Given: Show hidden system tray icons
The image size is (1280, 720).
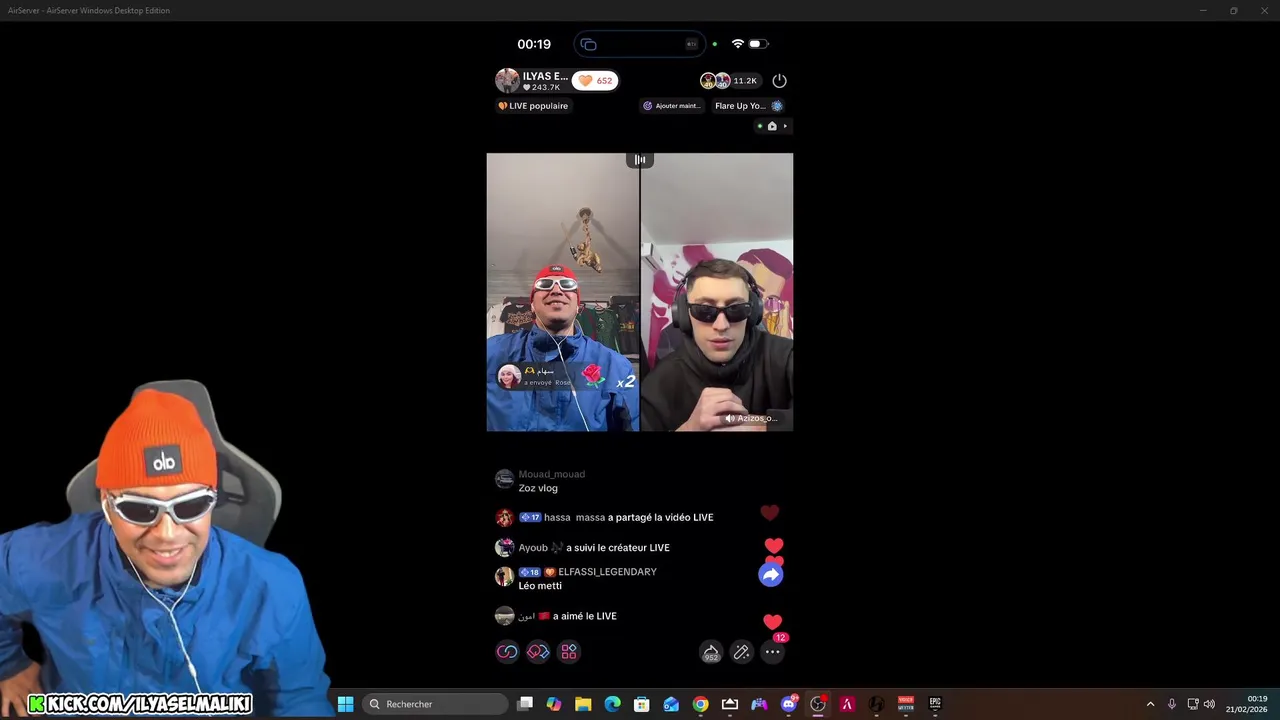Looking at the screenshot, I should point(1150,704).
